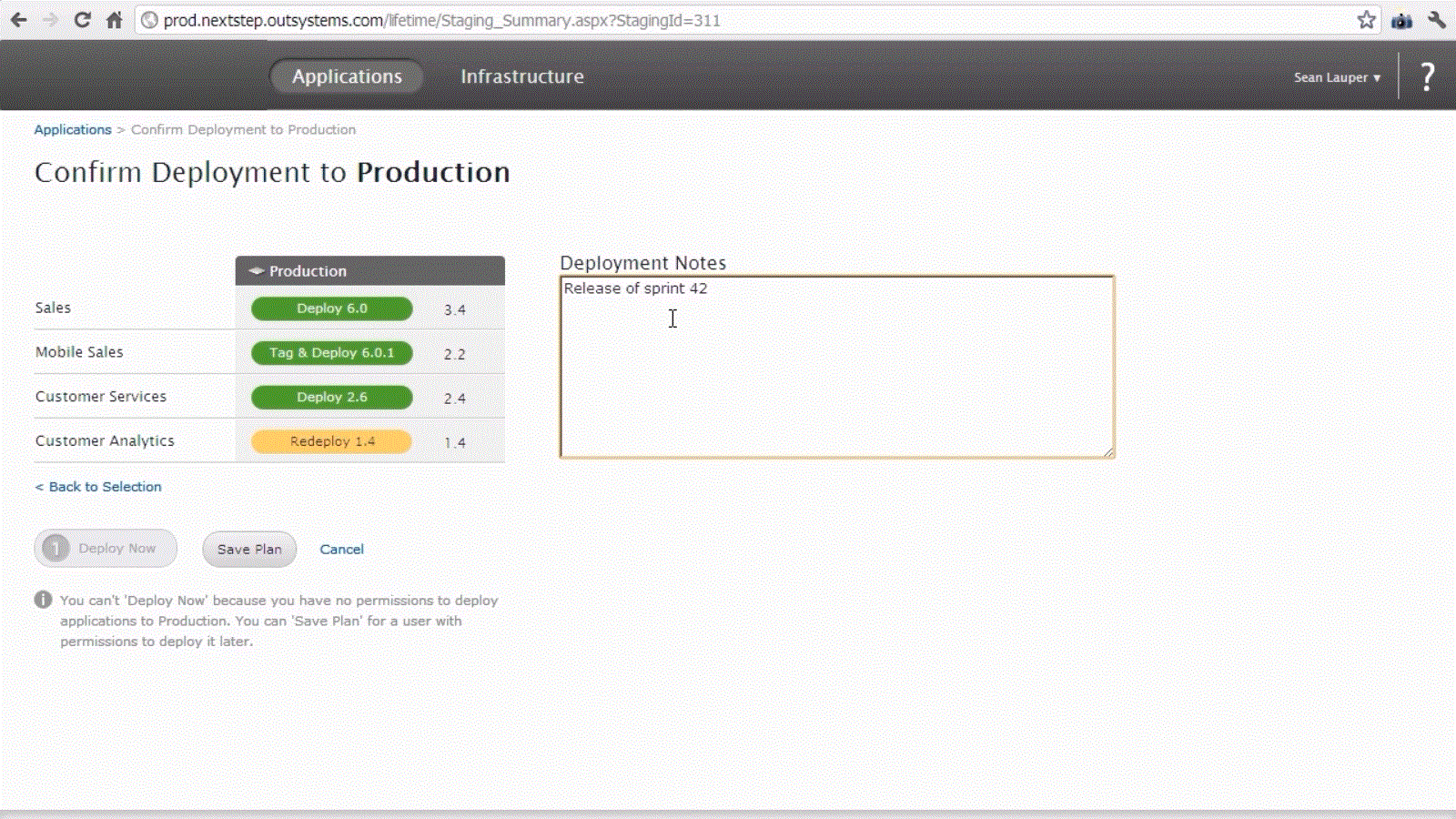Open the browser wrench settings menu

coord(1437,20)
